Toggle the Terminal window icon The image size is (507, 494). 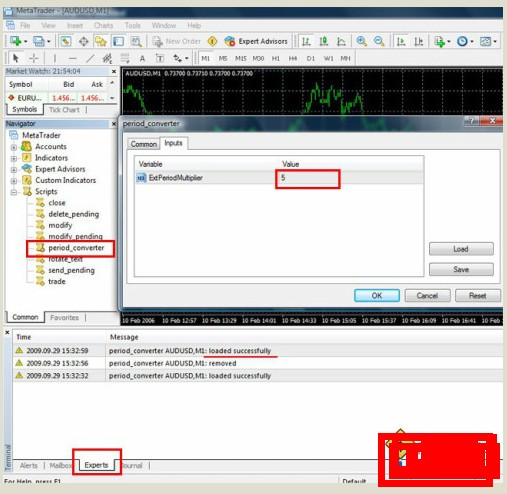coord(118,41)
